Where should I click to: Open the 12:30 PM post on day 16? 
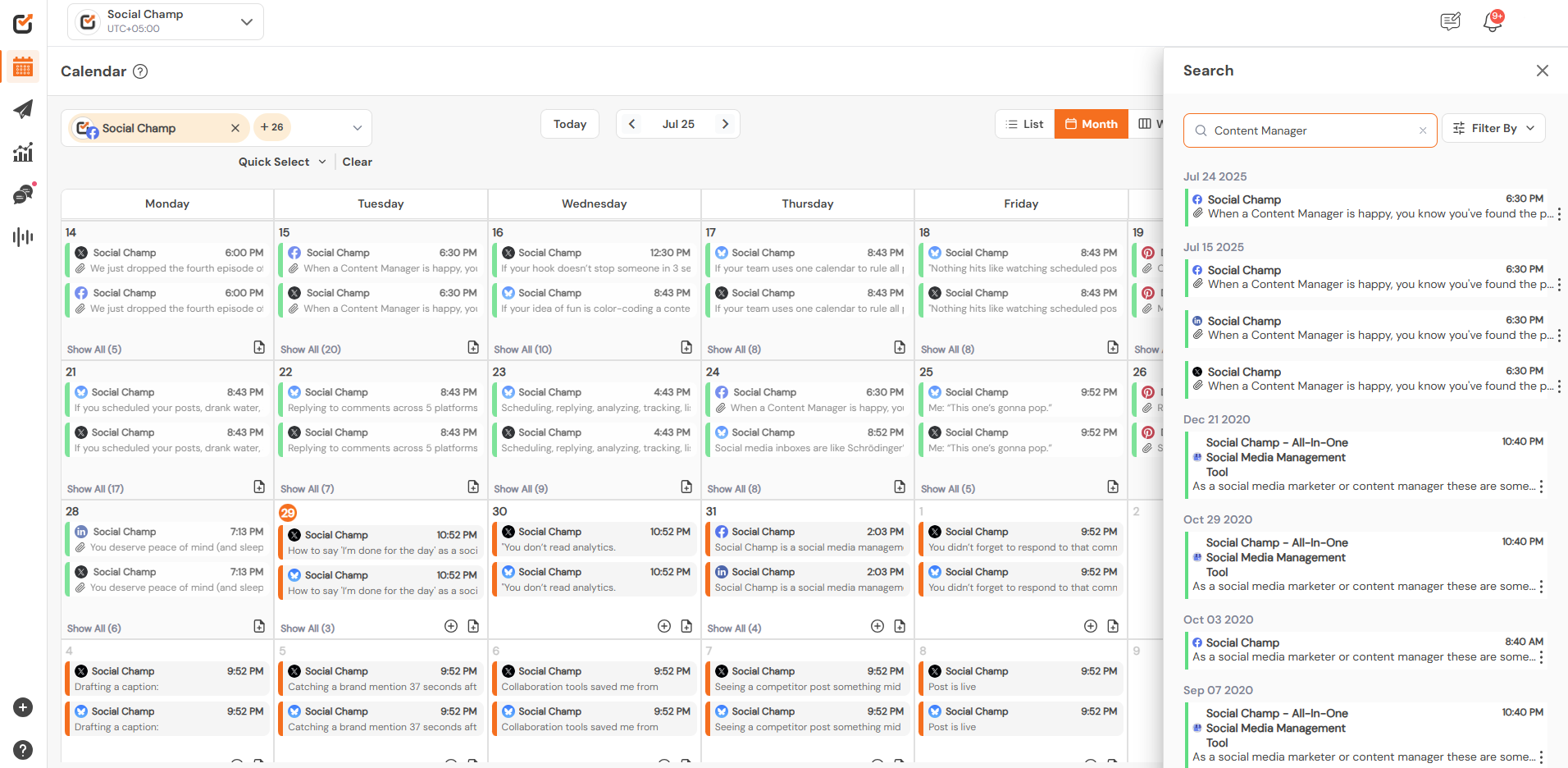tap(595, 260)
